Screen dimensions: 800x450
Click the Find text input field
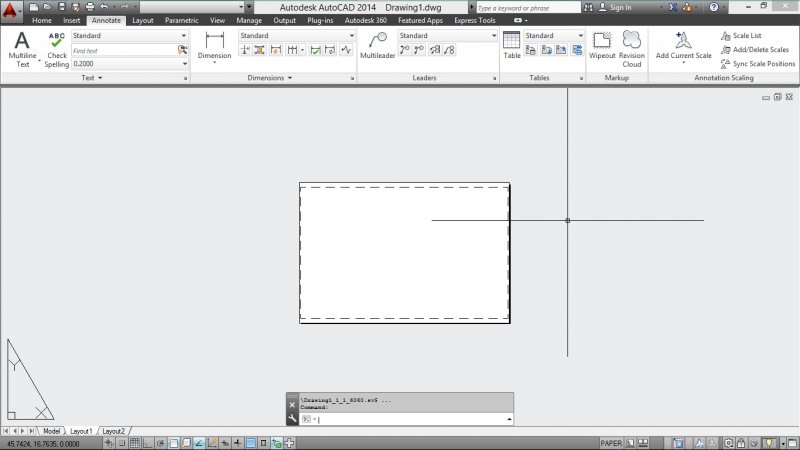coord(122,50)
